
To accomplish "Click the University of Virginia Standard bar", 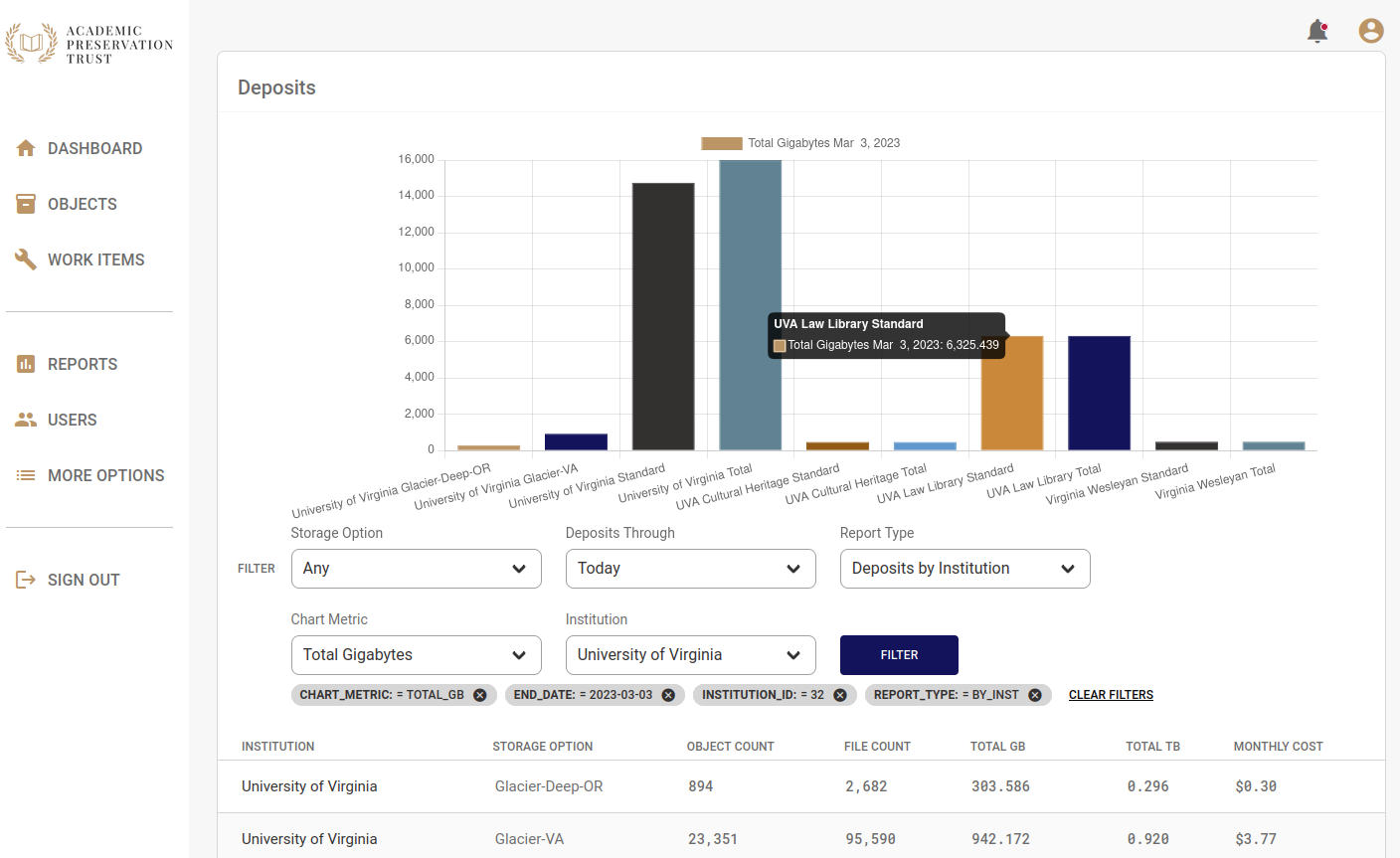I will point(663,317).
